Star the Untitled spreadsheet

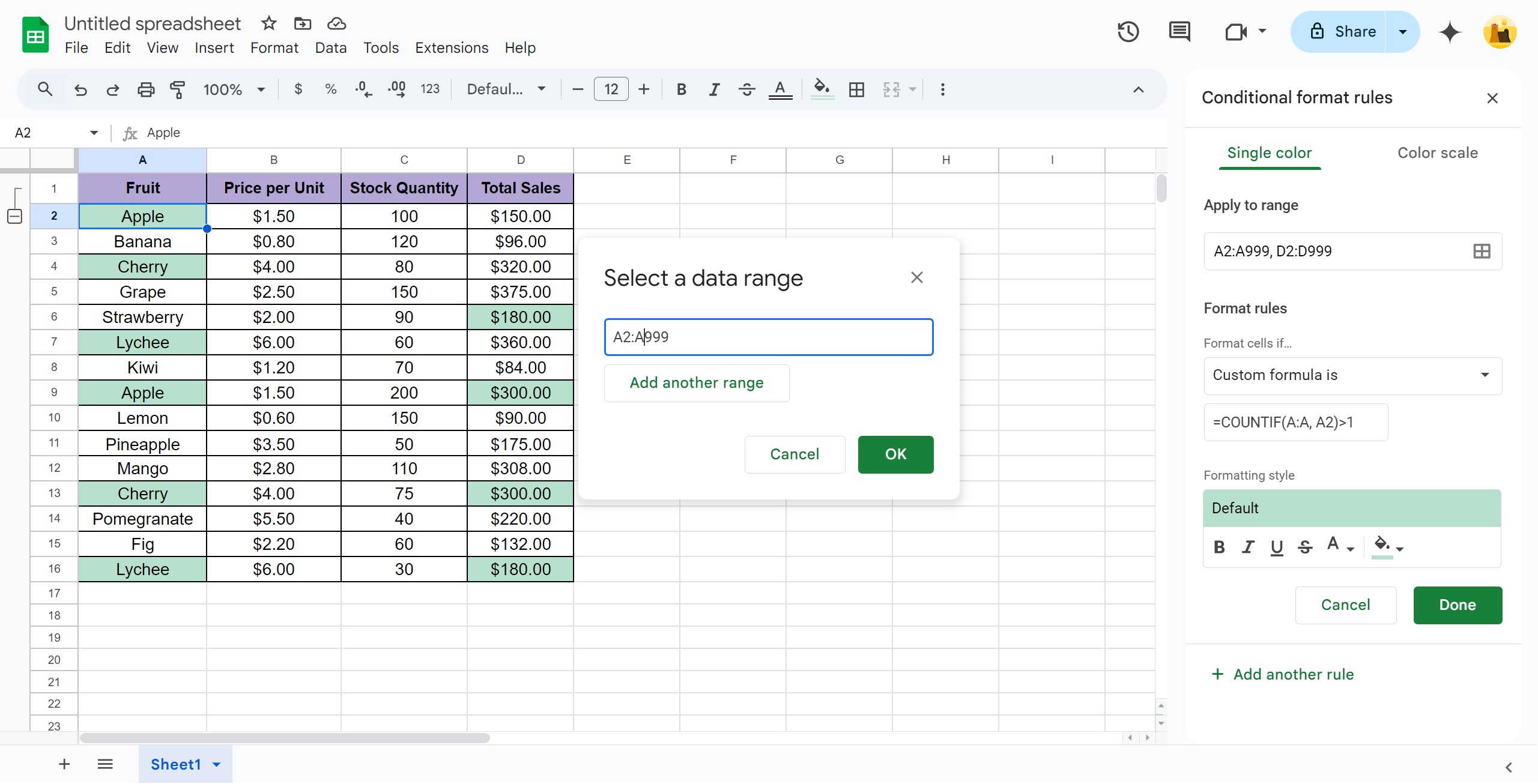click(x=268, y=23)
